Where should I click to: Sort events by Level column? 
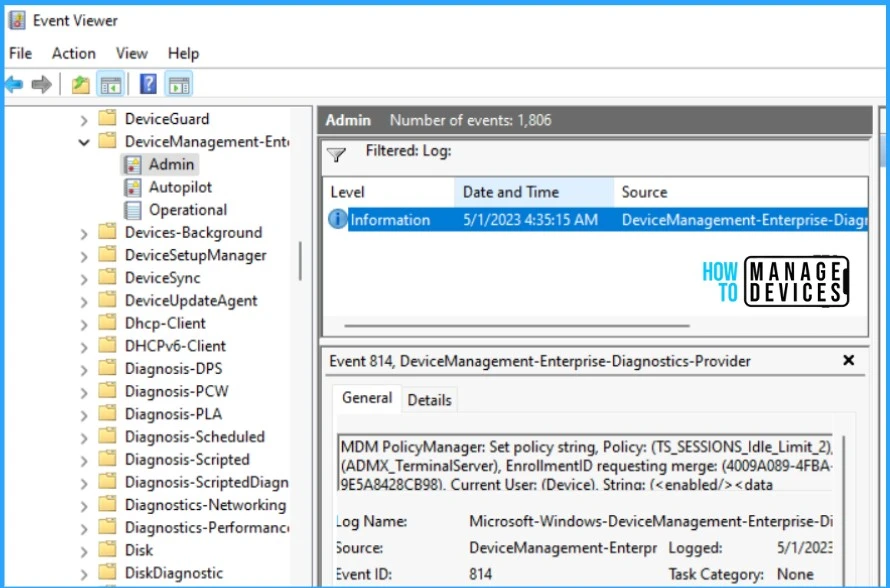(389, 192)
